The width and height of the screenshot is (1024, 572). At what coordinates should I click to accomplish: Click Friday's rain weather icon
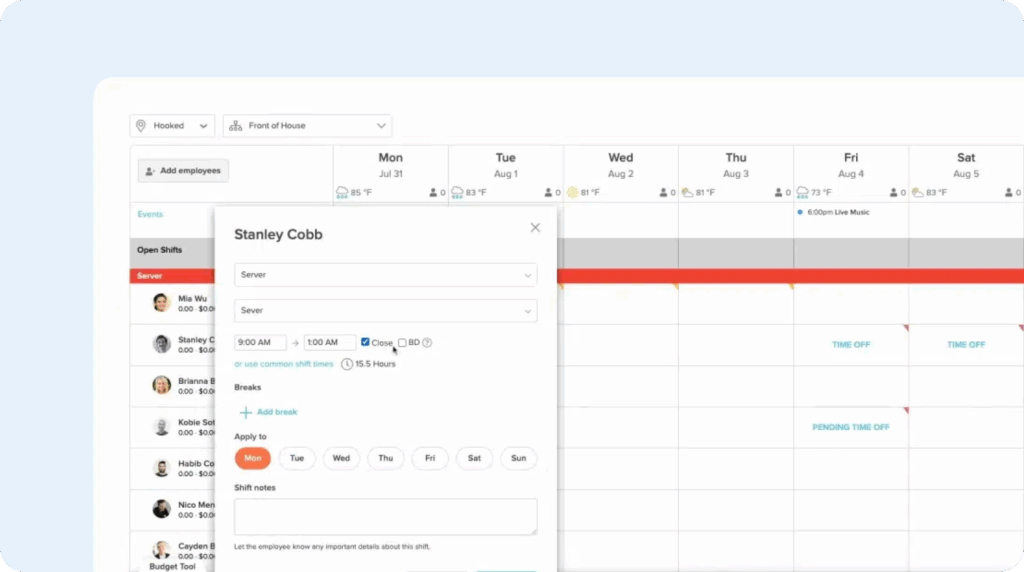[803, 192]
